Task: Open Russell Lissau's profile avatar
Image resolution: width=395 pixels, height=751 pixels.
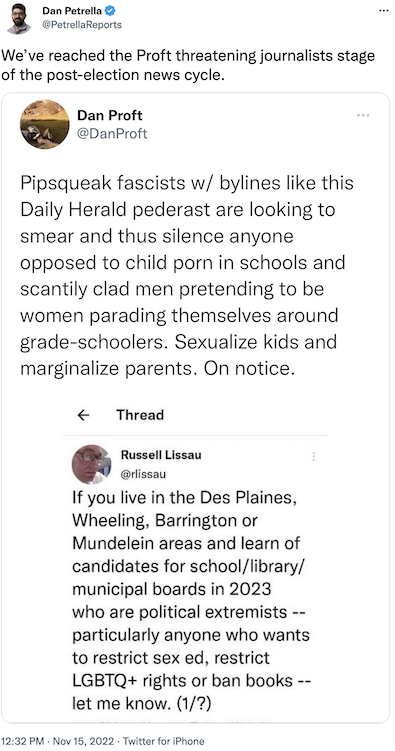Action: (91, 464)
